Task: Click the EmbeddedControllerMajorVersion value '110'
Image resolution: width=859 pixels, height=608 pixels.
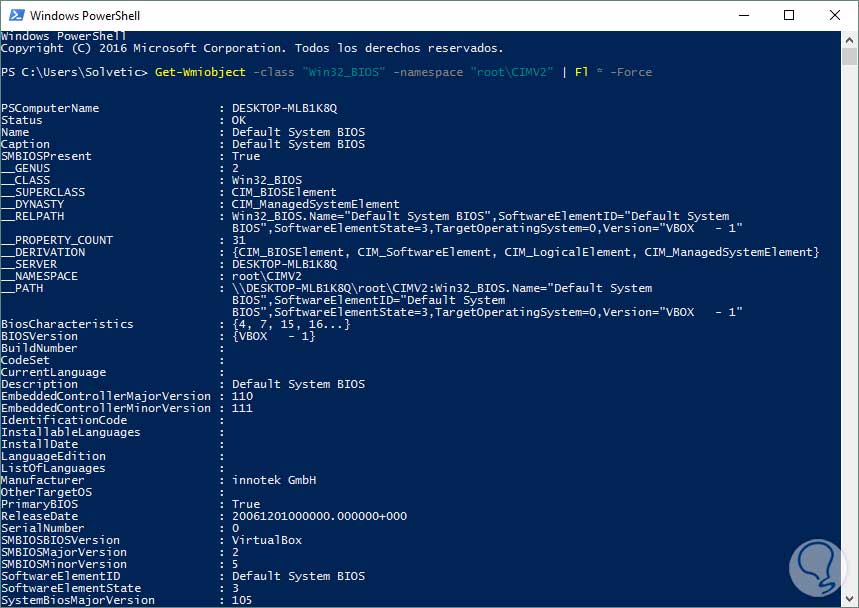Action: click(242, 396)
